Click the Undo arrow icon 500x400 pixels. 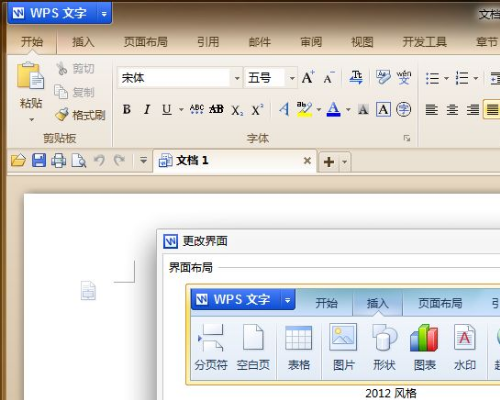(99, 160)
